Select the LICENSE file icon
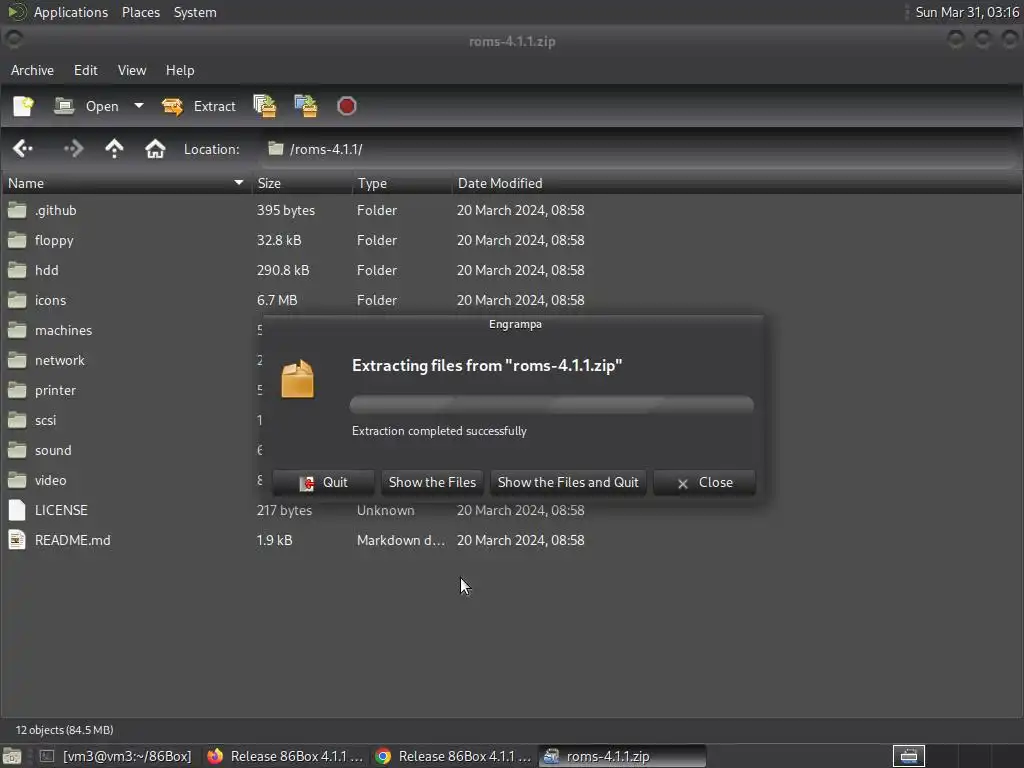This screenshot has height=768, width=1024. click(x=17, y=510)
